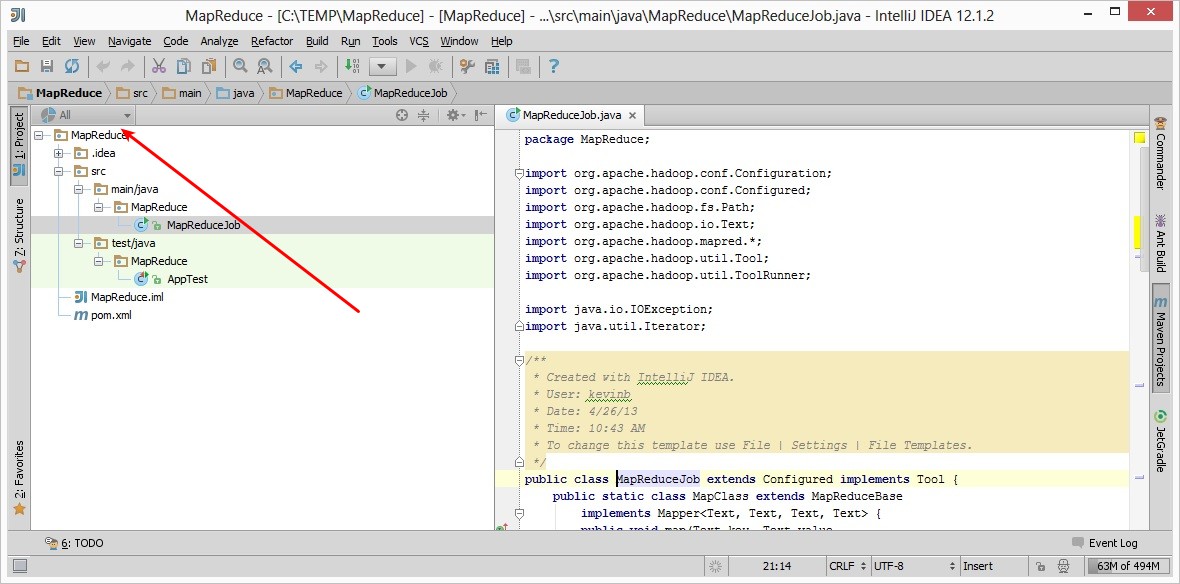Click the main breadcrumb in navigation bar
Image resolution: width=1180 pixels, height=584 pixels.
tap(182, 93)
